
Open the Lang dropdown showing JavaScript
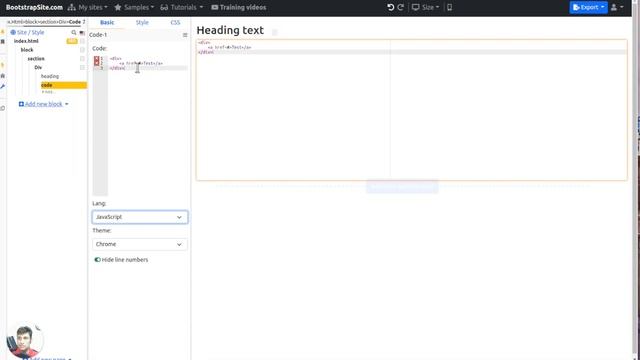coord(140,217)
